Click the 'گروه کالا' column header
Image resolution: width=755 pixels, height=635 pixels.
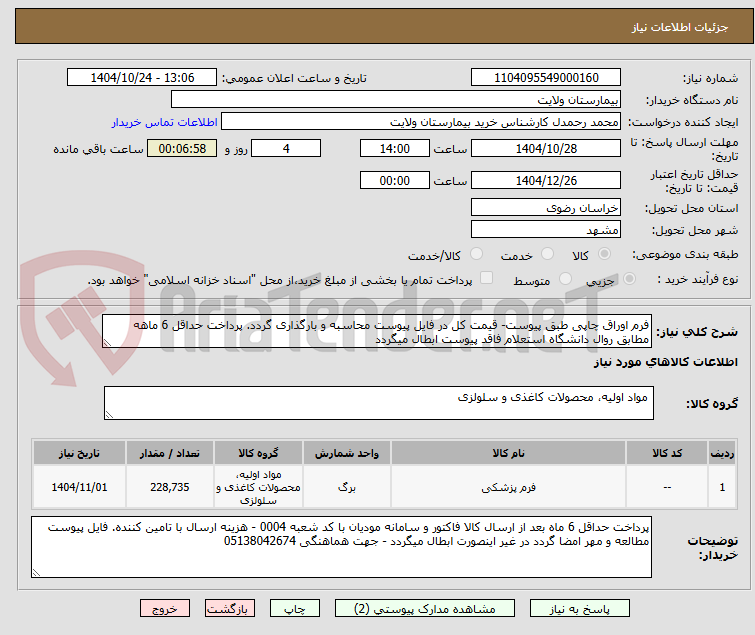(x=259, y=453)
